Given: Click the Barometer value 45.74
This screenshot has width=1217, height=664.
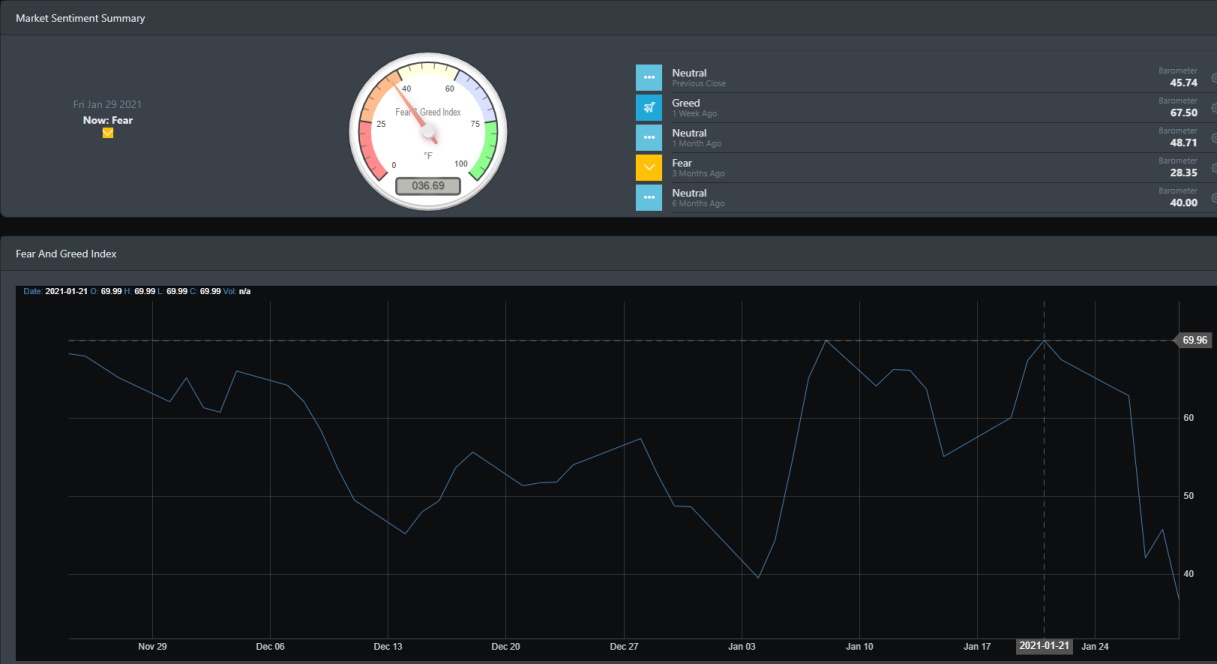Looking at the screenshot, I should (1183, 83).
